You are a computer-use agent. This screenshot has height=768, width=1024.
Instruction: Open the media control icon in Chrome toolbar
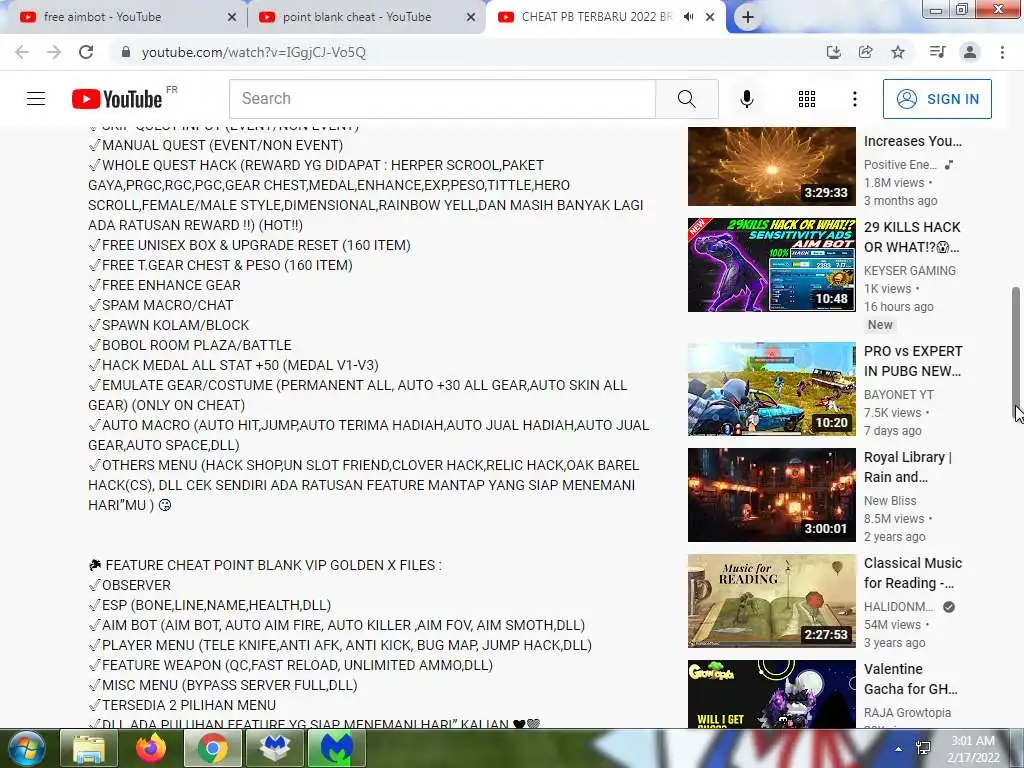[x=937, y=52]
